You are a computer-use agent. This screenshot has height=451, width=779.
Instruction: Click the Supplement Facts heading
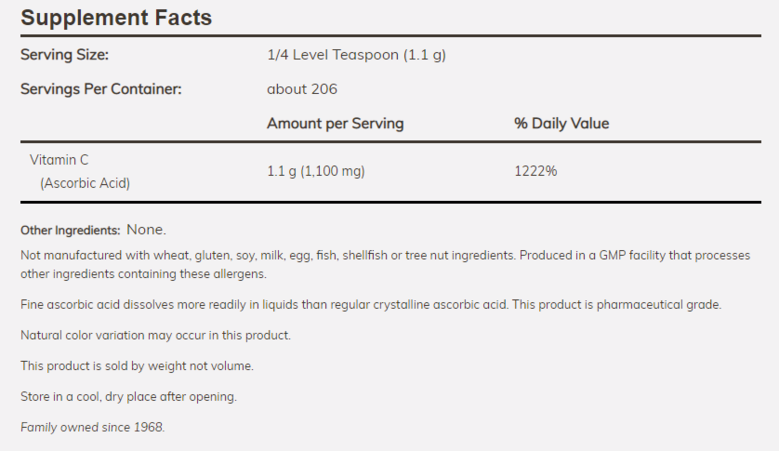(116, 18)
